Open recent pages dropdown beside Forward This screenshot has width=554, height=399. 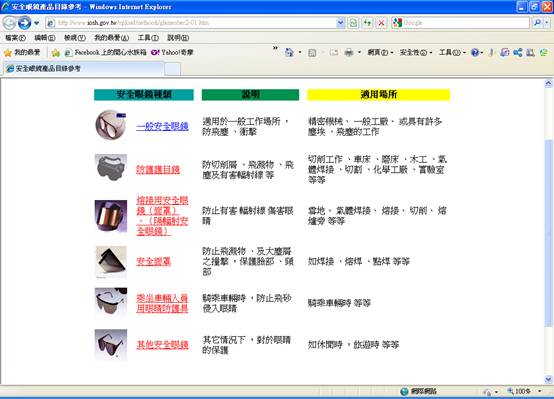(x=36, y=23)
